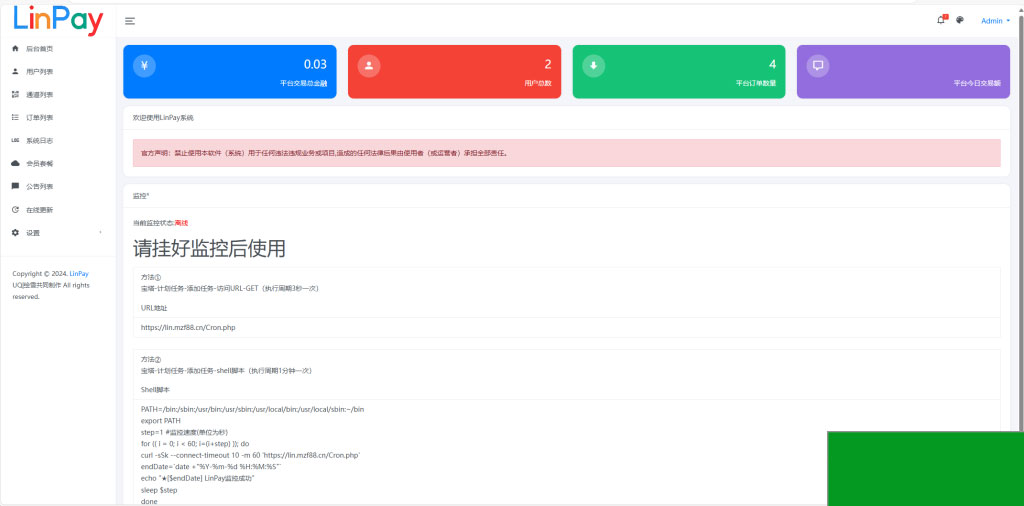Screen dimensions: 1024x506
Task: Click the message icon on the purple card
Action: click(x=818, y=65)
